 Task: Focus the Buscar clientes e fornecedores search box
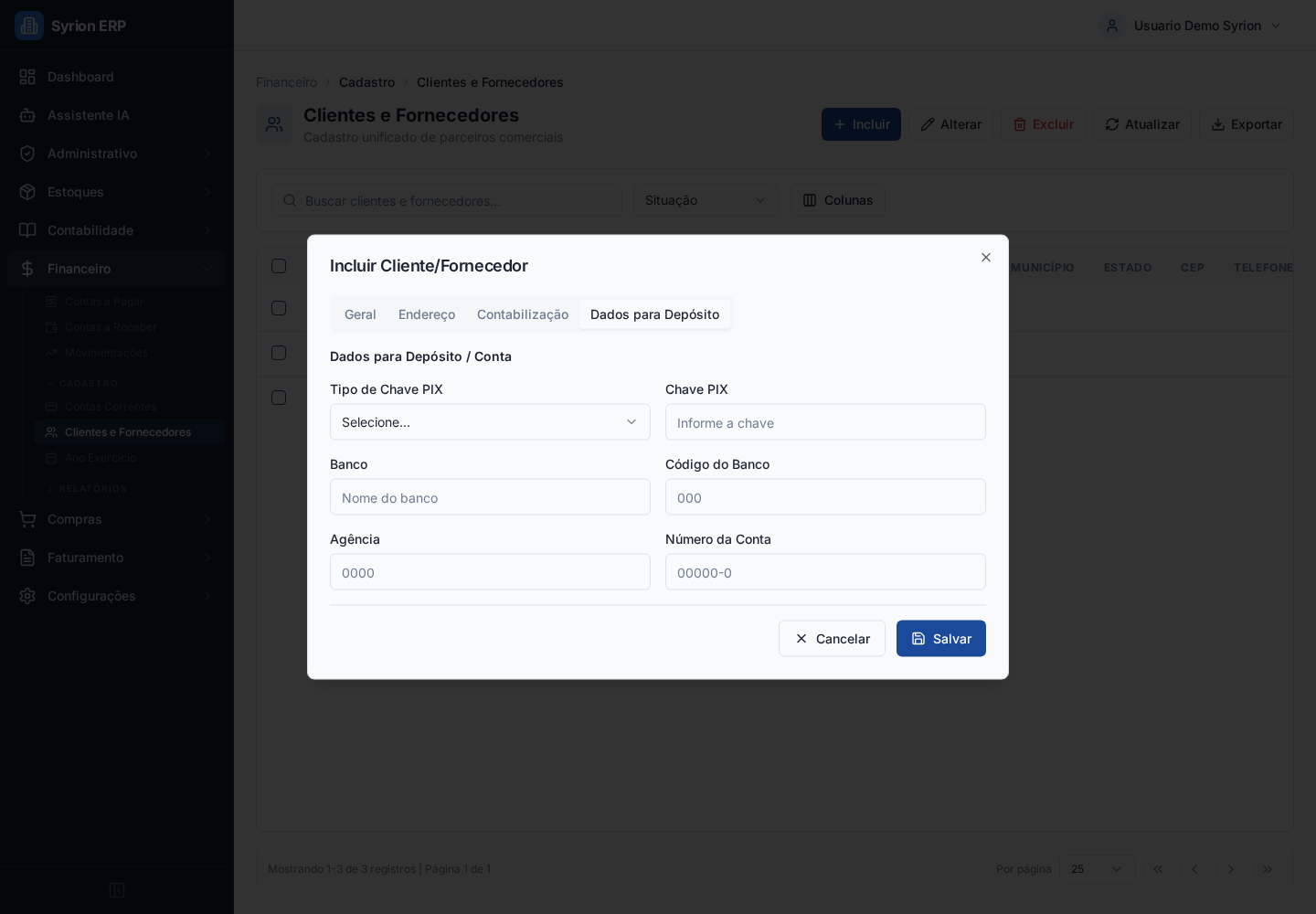click(x=447, y=200)
